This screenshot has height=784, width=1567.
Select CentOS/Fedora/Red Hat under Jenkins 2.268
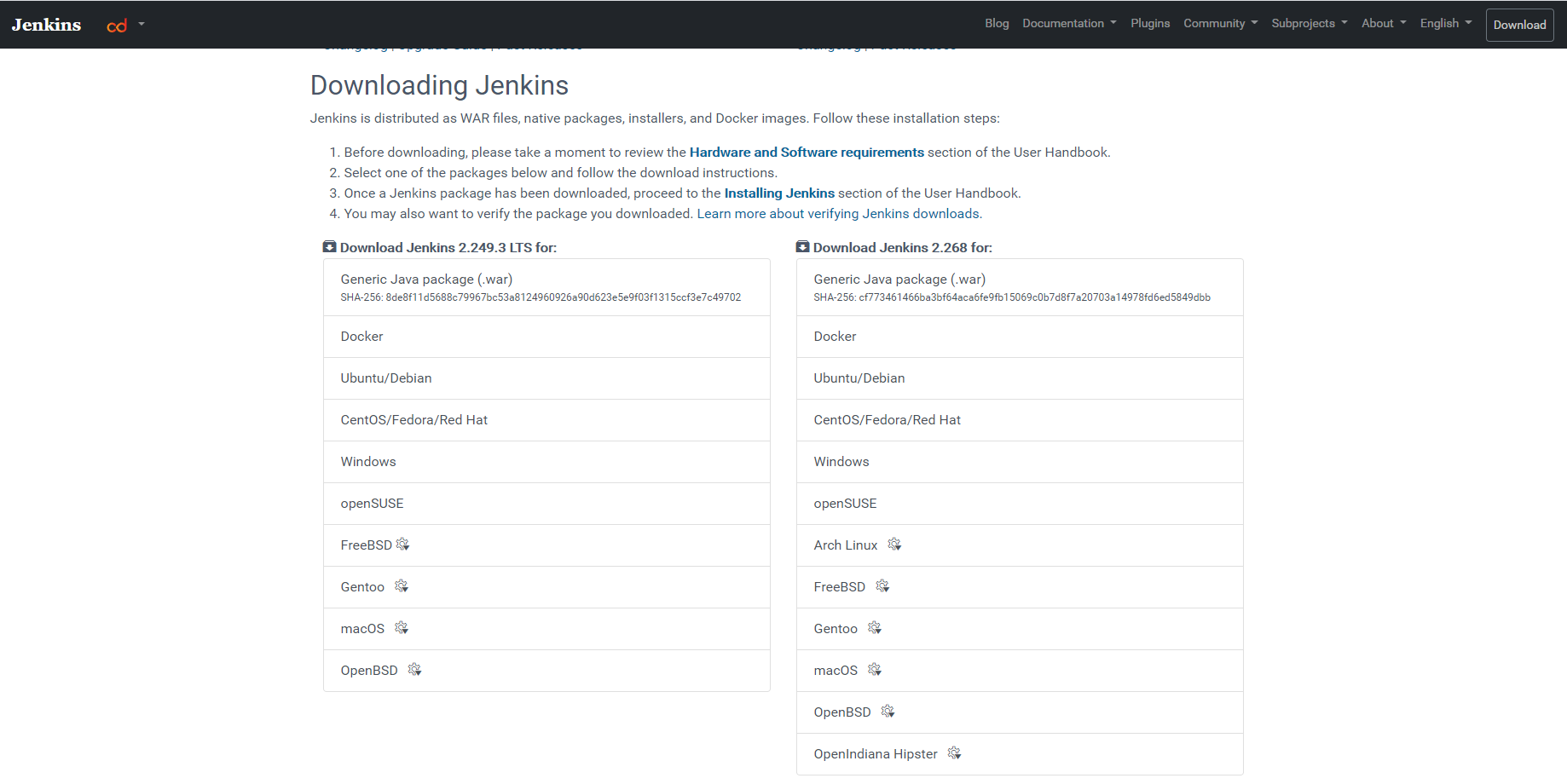tap(1020, 420)
